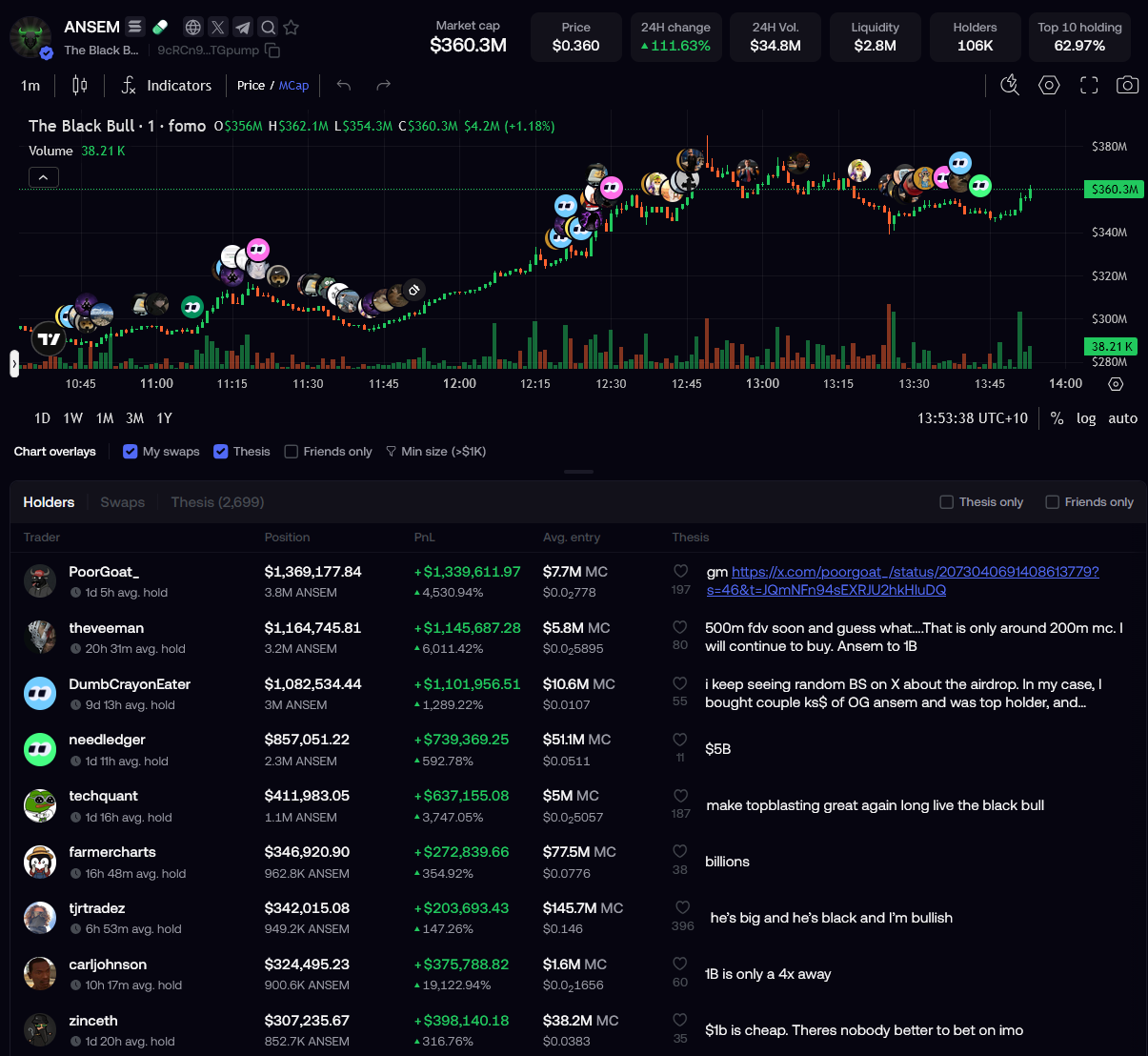This screenshot has height=1056, width=1148.
Task: Open the Telegram link icon
Action: pos(243,28)
